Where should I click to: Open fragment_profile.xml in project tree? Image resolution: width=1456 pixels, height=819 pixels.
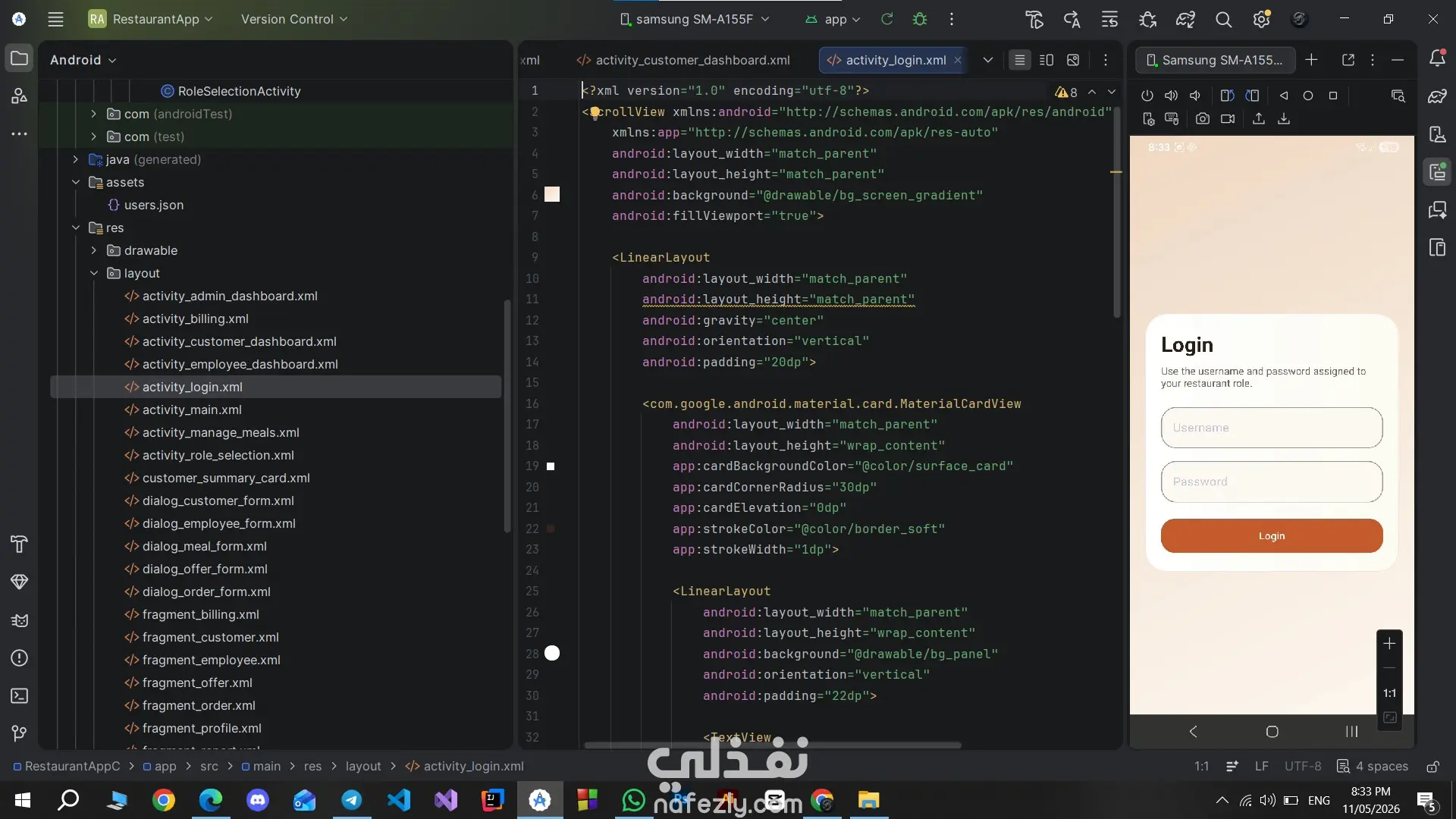point(201,728)
